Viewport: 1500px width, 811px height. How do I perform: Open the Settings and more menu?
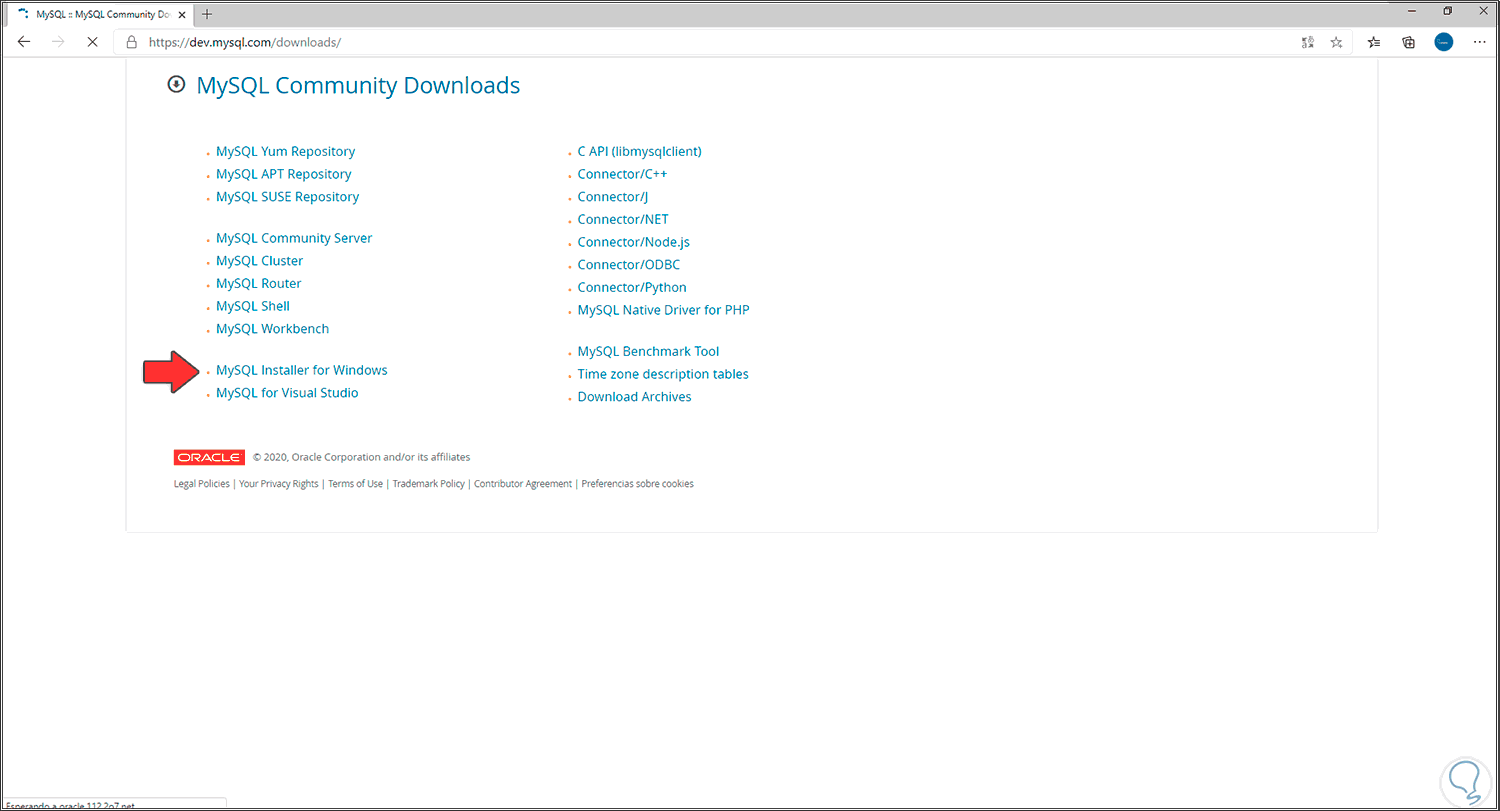click(1480, 42)
